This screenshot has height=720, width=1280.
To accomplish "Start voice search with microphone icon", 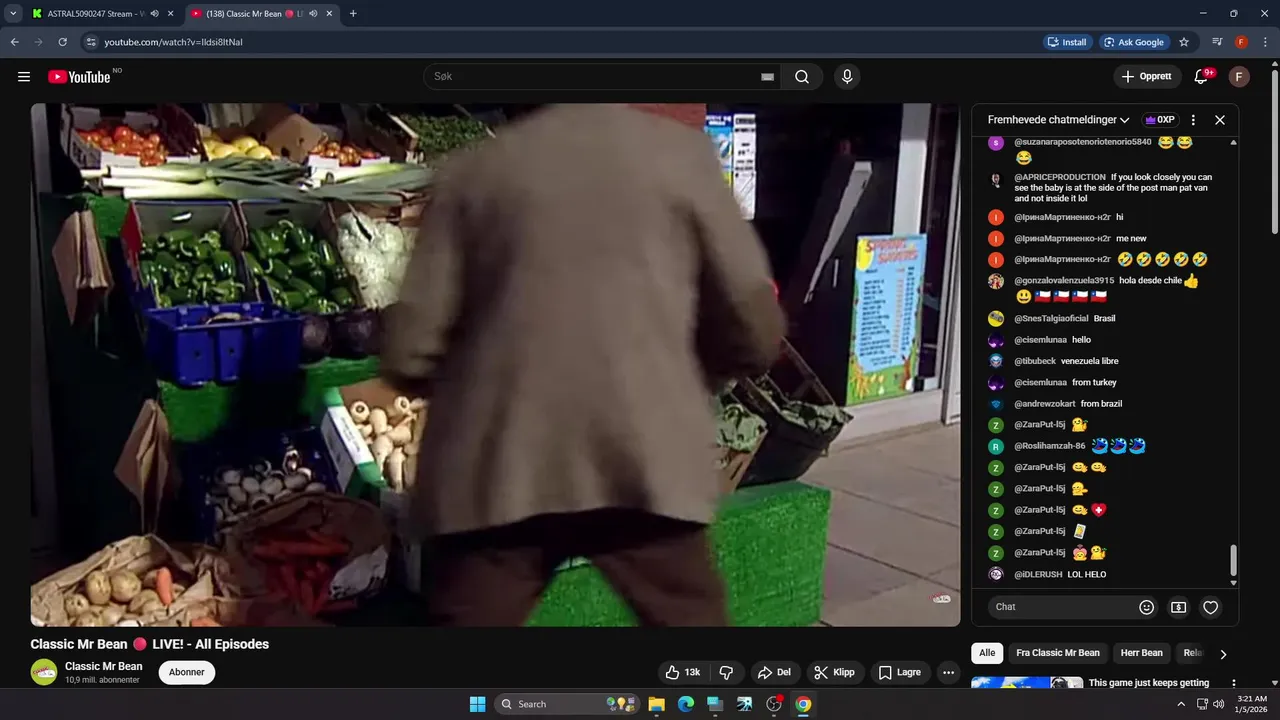I will (847, 77).
